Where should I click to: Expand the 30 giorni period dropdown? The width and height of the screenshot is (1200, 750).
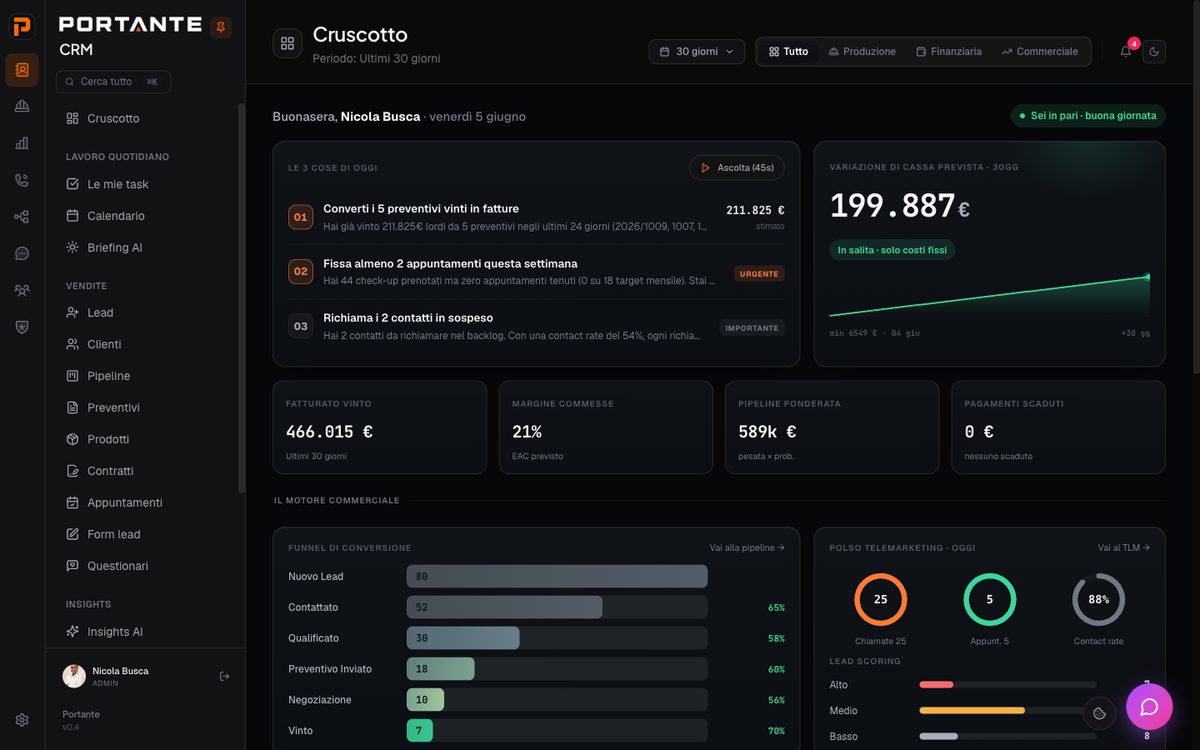[697, 51]
